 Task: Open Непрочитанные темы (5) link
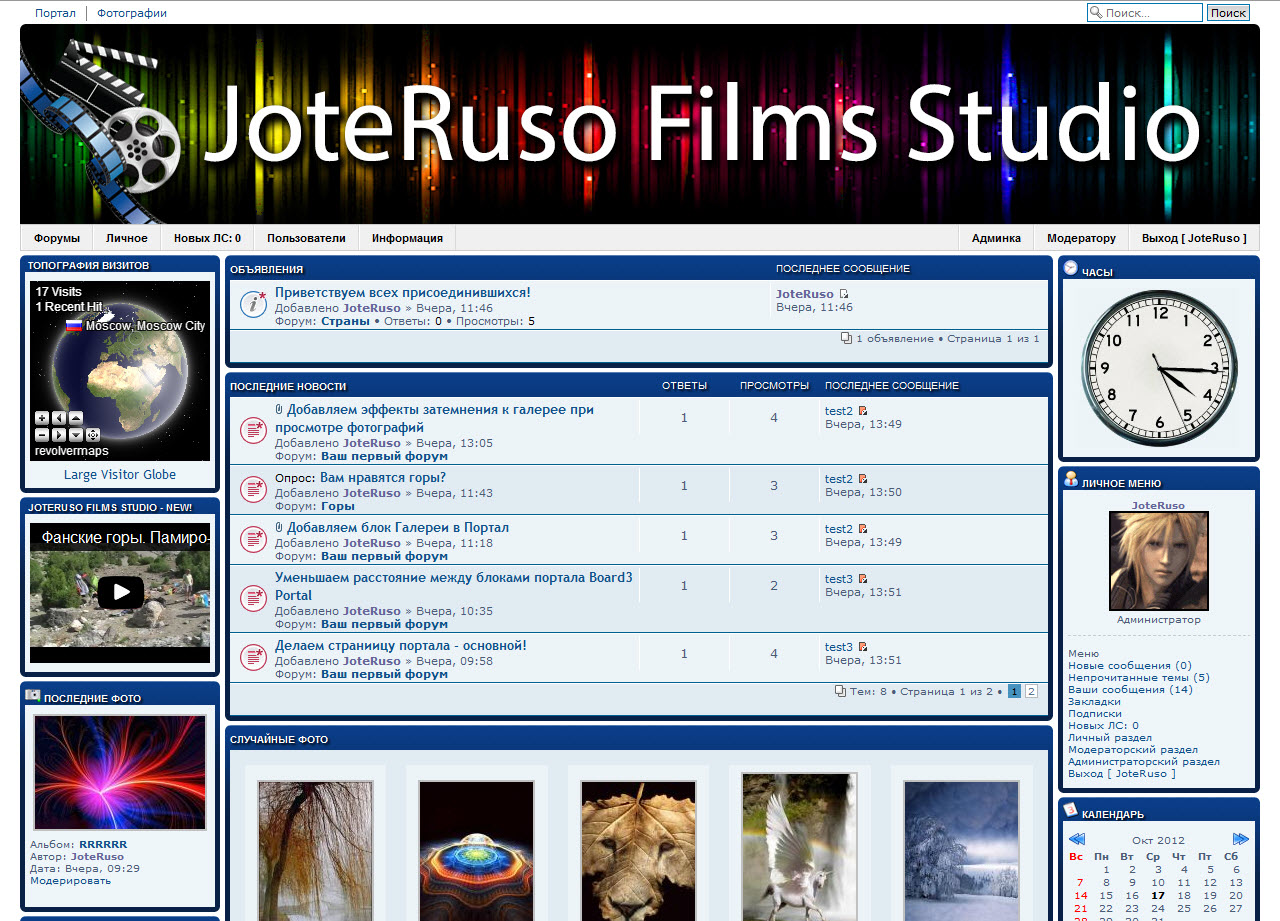point(1138,678)
